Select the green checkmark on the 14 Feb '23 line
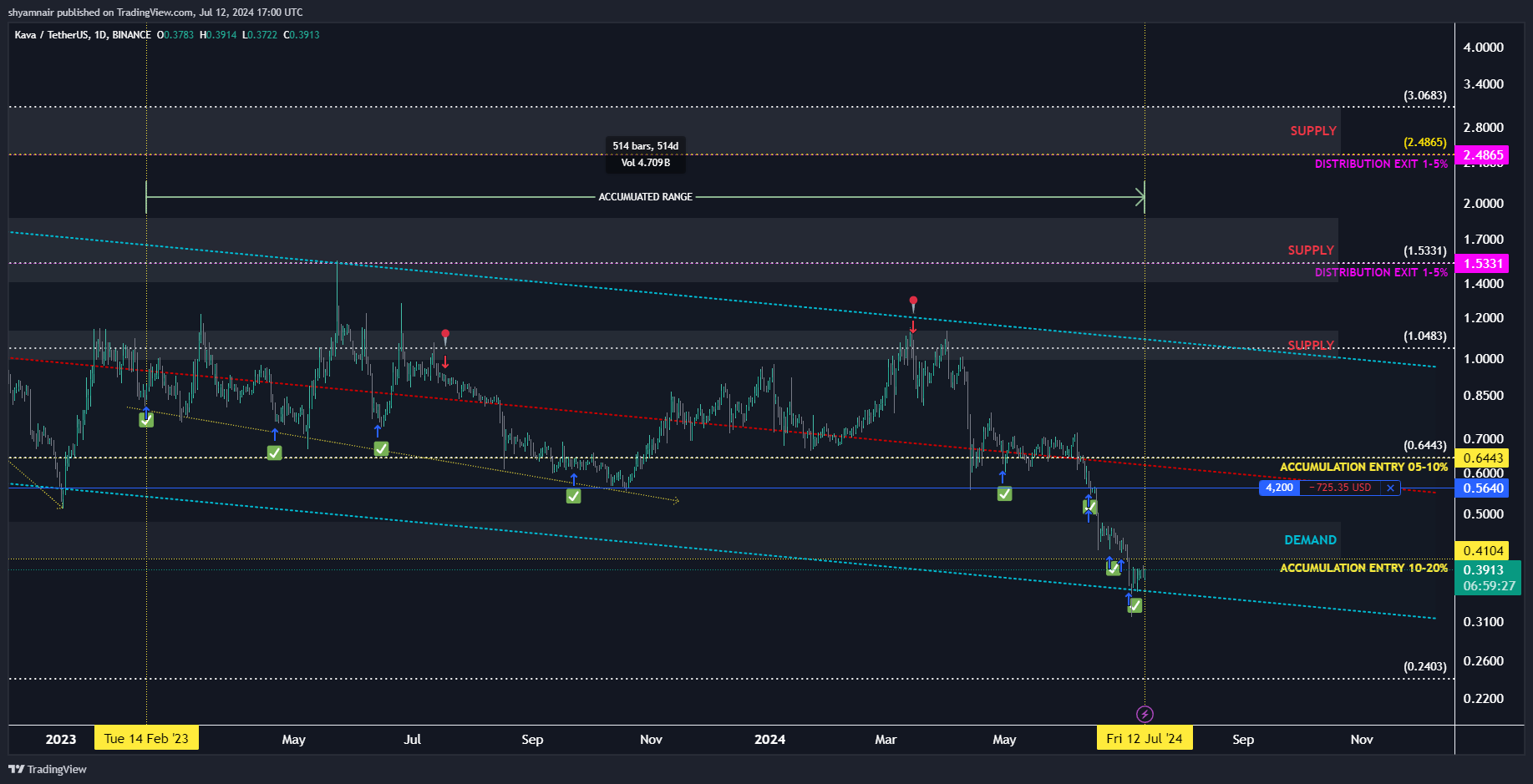1533x784 pixels. click(x=146, y=420)
